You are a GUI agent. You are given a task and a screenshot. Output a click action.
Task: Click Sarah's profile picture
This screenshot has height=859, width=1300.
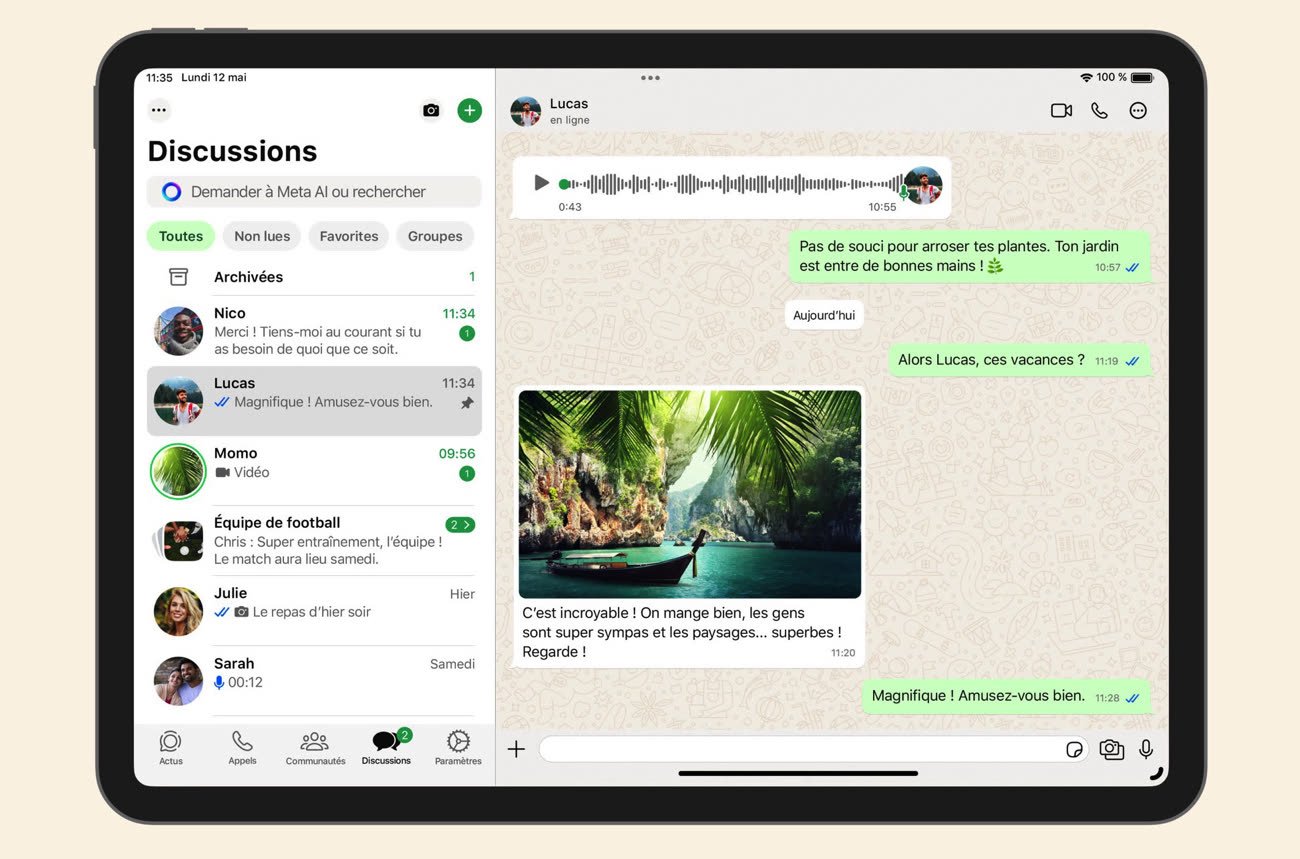178,681
